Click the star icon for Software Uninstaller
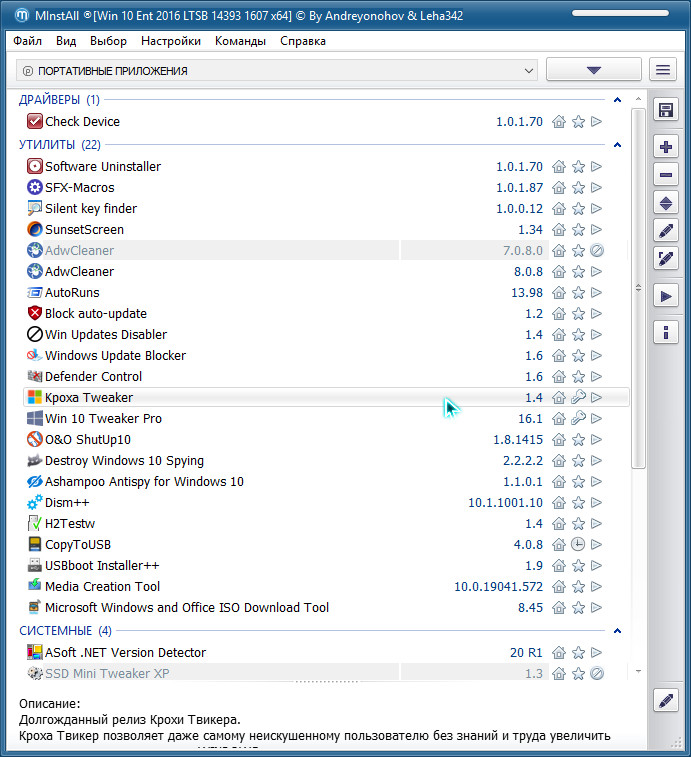 coord(578,167)
